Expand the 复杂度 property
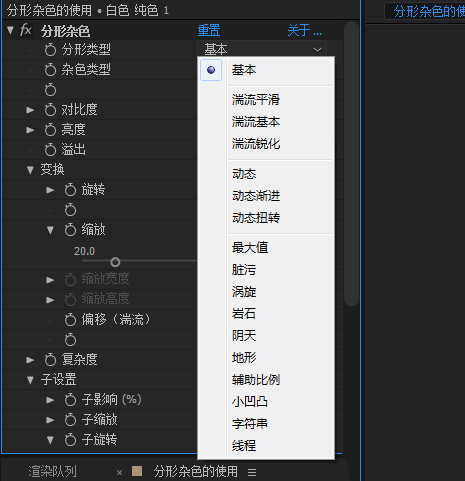The image size is (465, 481). click(30, 360)
